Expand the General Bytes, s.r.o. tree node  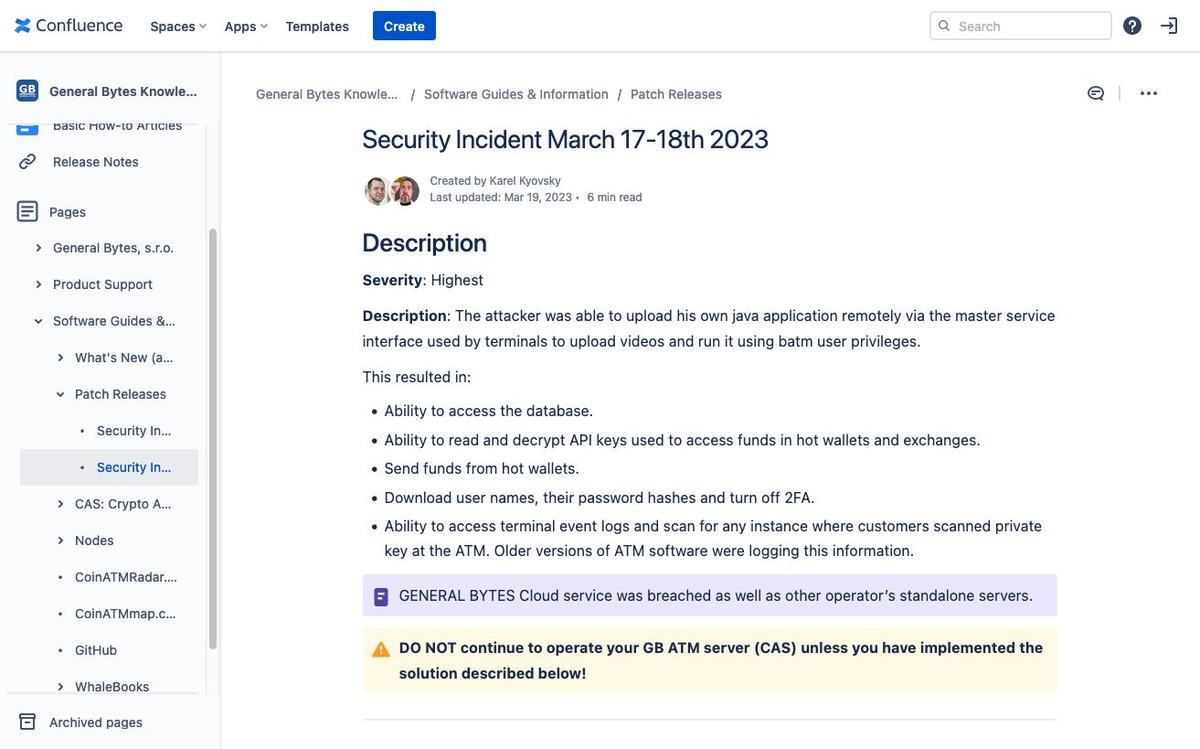38,248
